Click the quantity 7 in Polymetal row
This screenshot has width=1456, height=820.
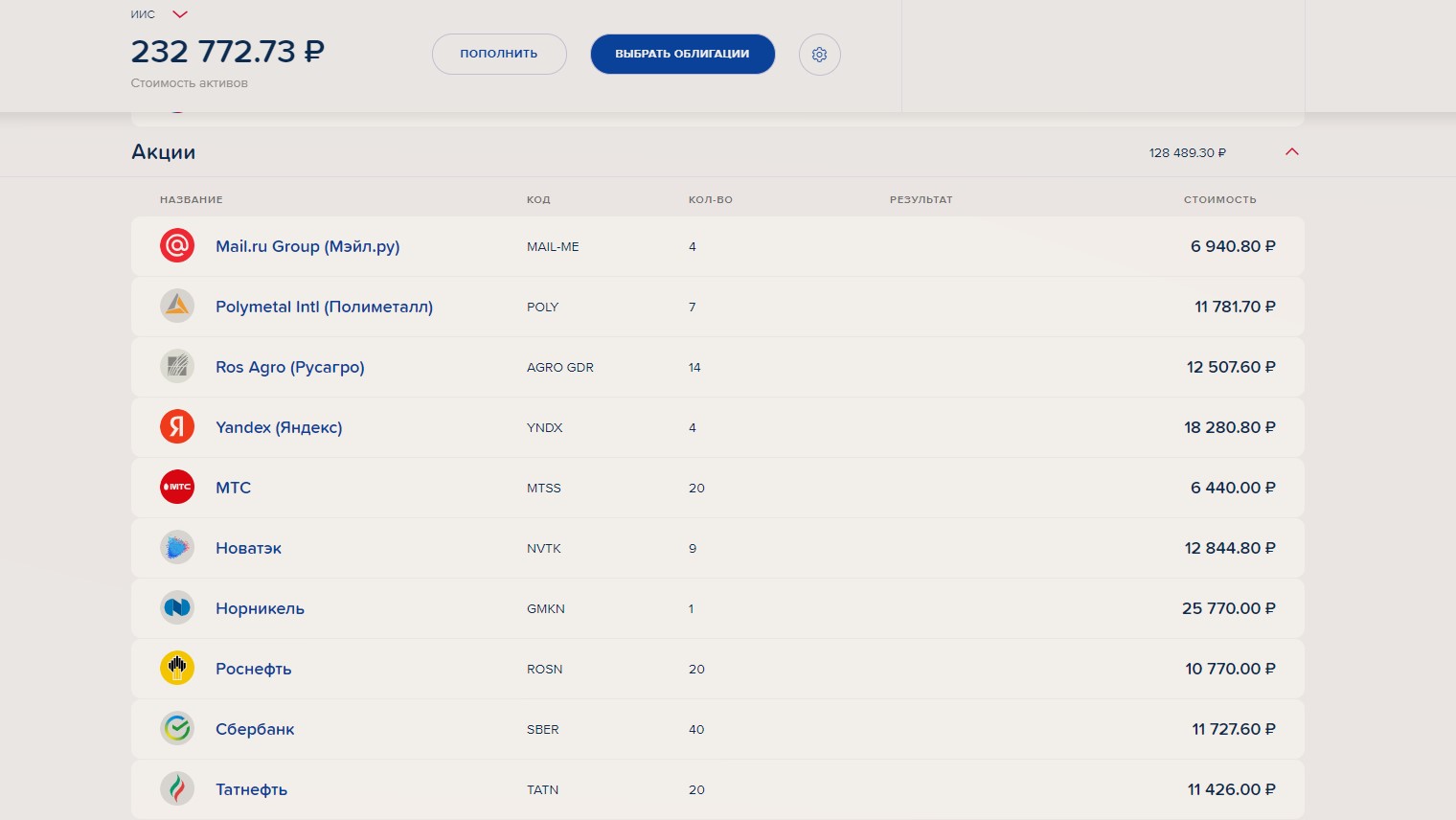(x=693, y=307)
